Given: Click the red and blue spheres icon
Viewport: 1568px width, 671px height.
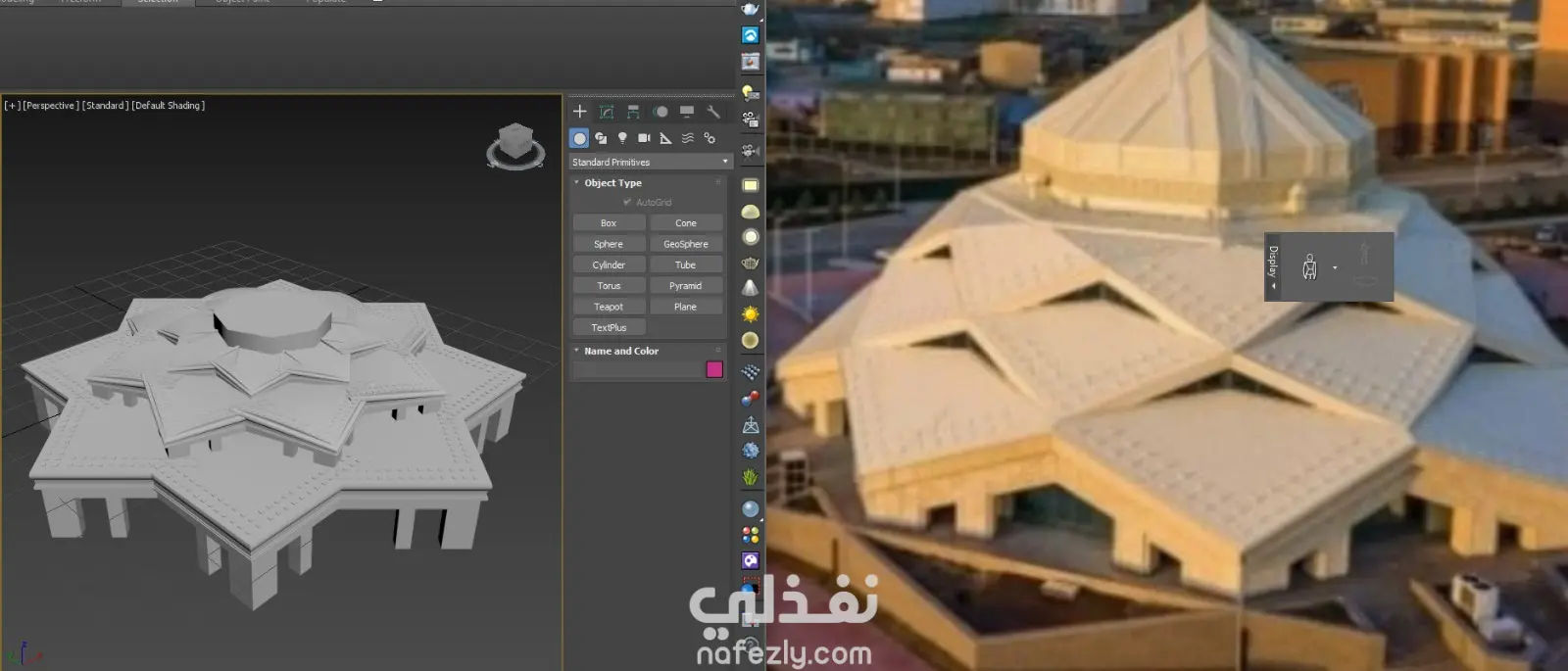Looking at the screenshot, I should [750, 399].
